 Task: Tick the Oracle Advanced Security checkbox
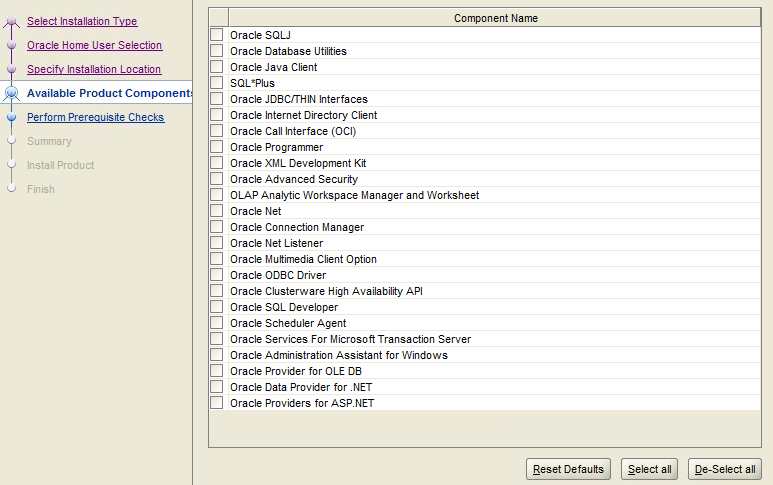coord(216,179)
